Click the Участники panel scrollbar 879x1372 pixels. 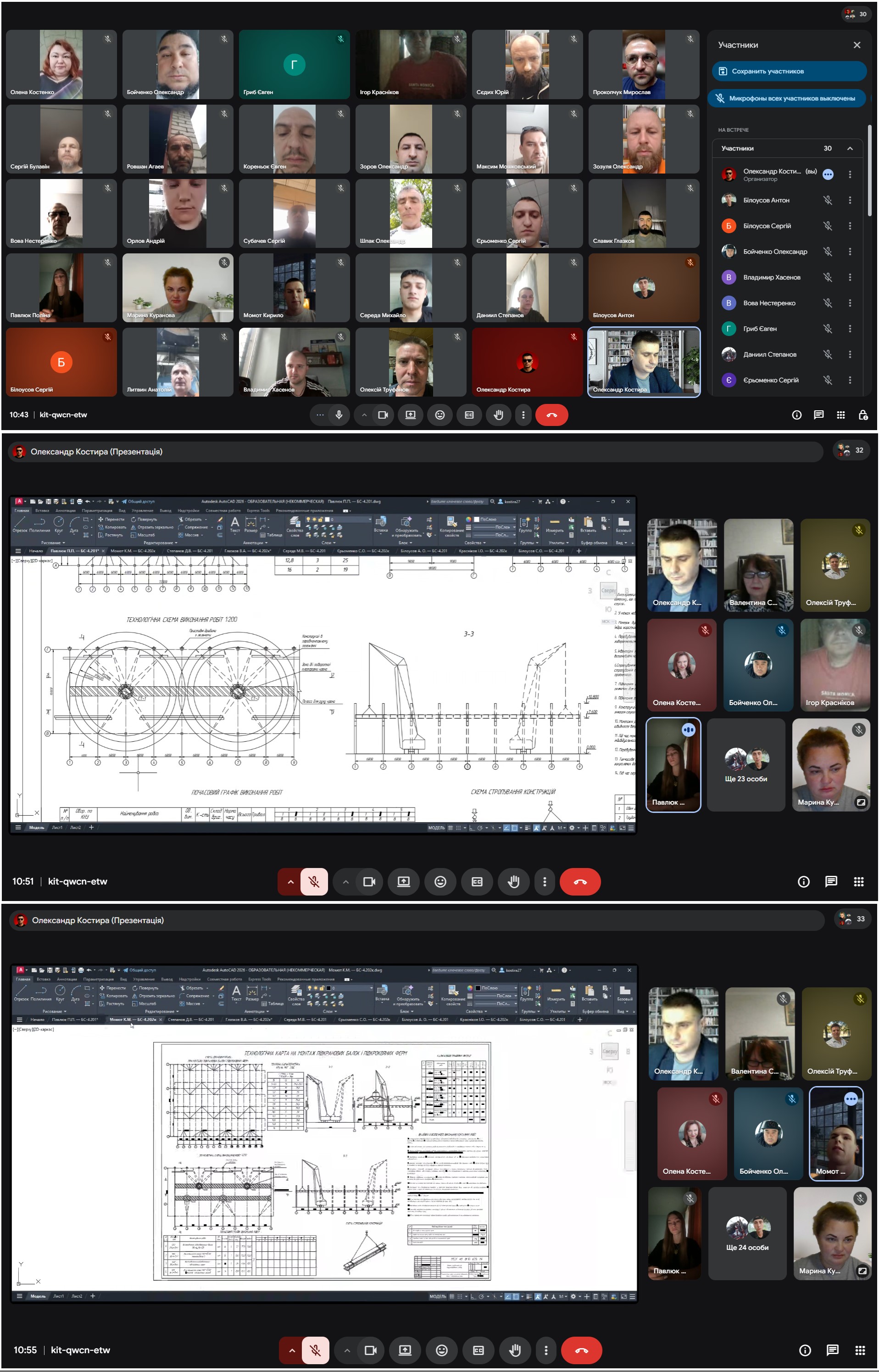(x=869, y=171)
